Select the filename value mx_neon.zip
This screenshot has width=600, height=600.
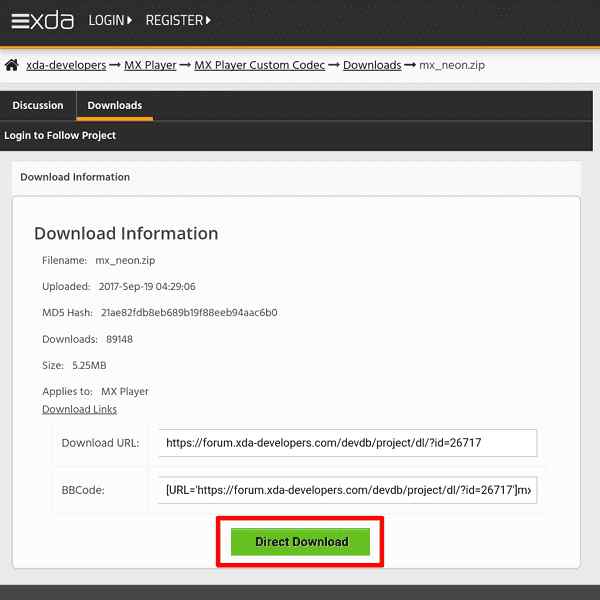[x=125, y=261]
